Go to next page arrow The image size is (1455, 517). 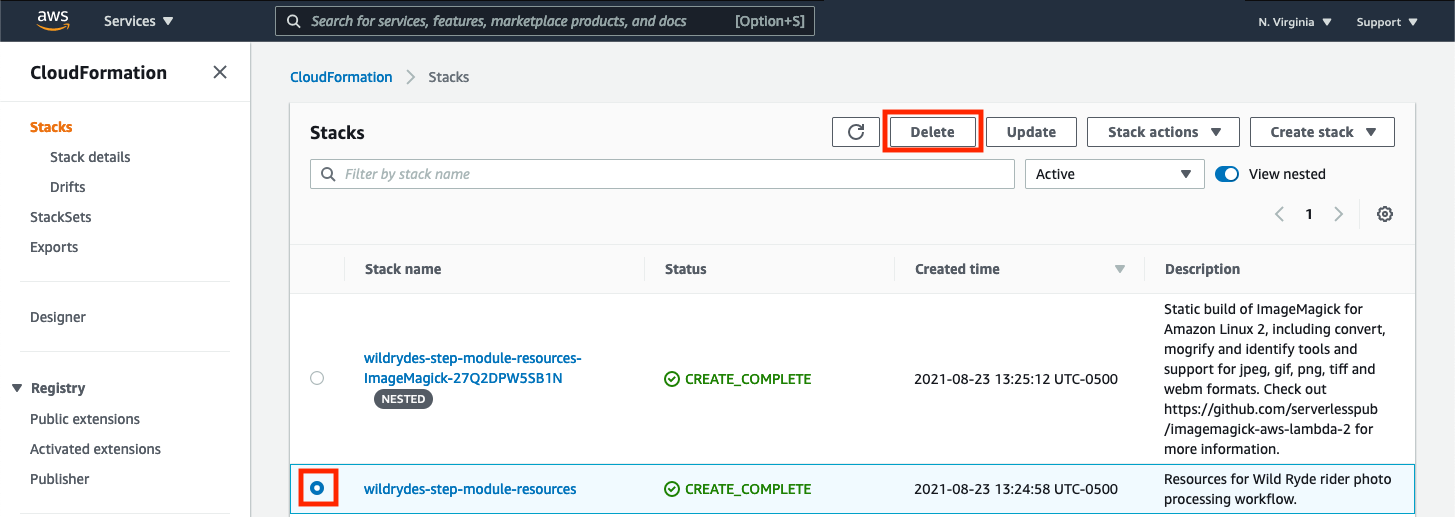[1339, 214]
